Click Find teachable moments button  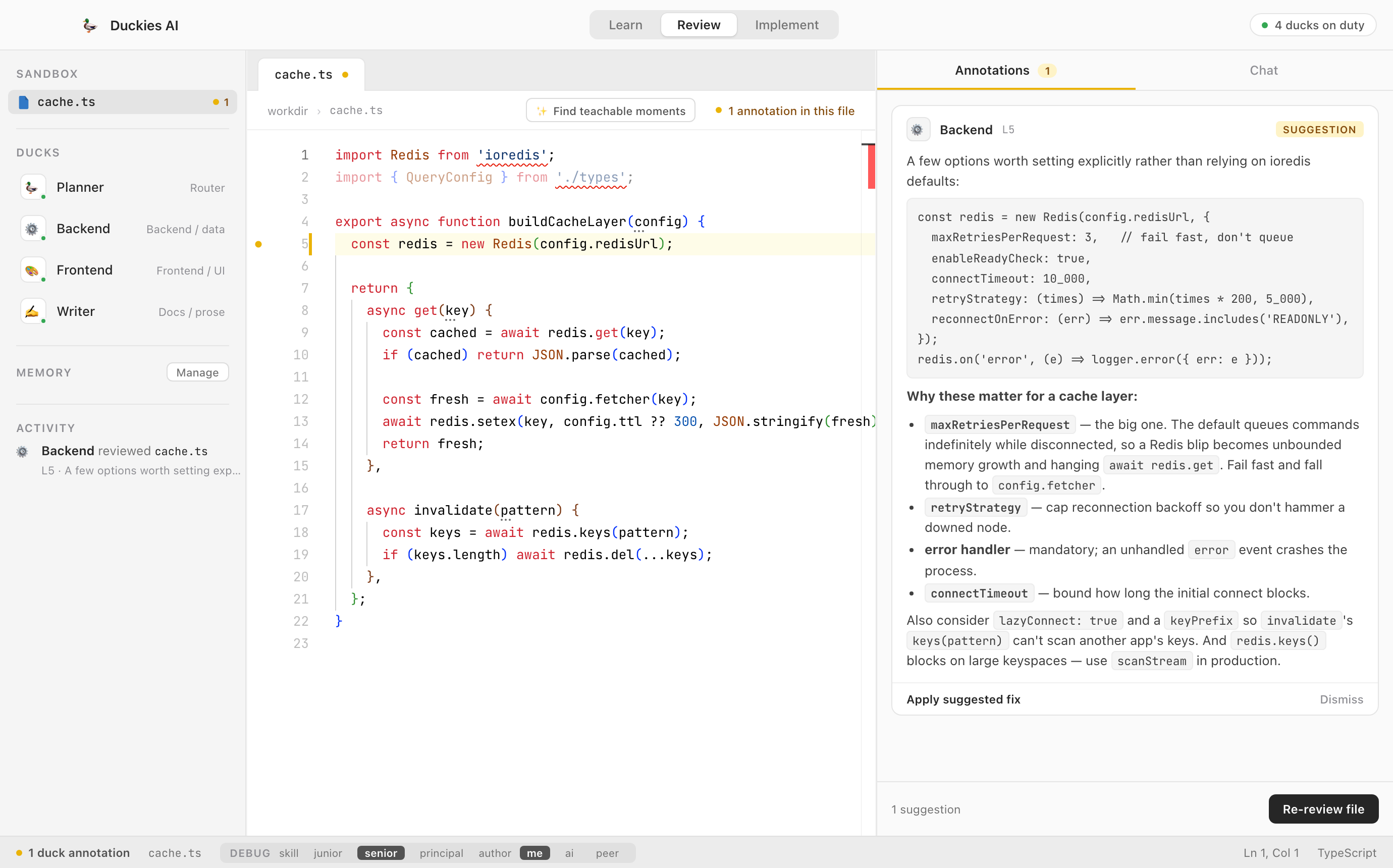click(x=610, y=110)
